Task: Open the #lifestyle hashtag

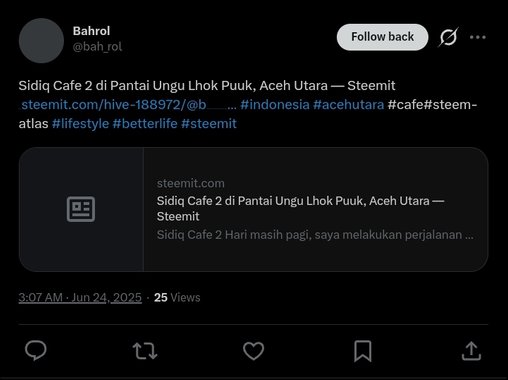Action: [80, 124]
